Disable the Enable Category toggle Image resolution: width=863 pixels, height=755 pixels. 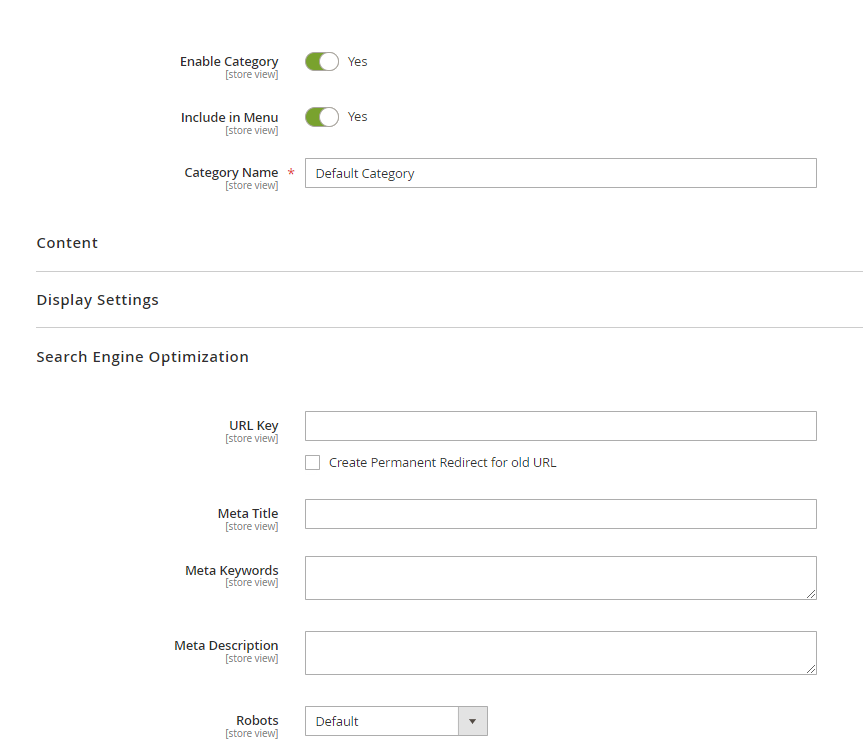[x=321, y=61]
